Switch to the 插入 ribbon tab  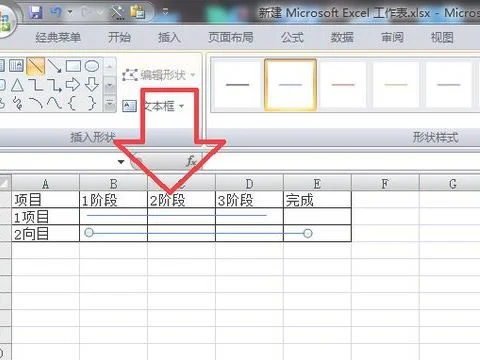point(169,37)
